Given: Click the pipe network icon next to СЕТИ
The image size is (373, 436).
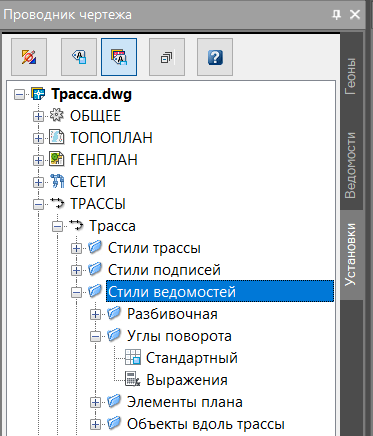Looking at the screenshot, I should (57, 181).
